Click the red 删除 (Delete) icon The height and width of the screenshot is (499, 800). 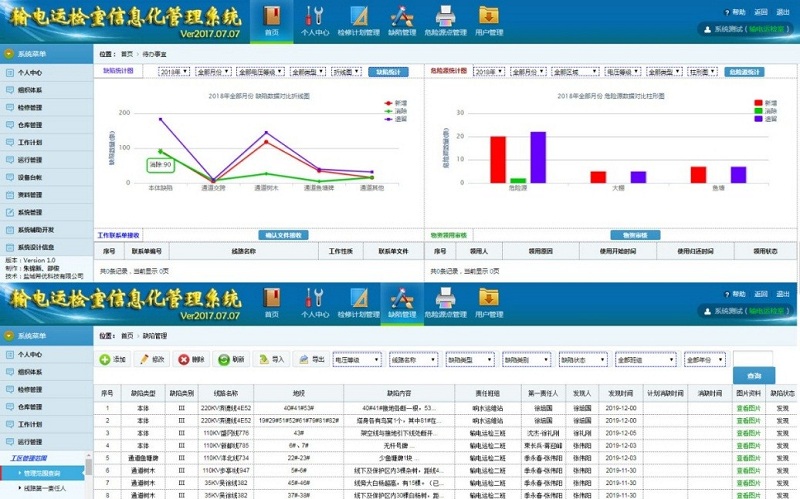(x=184, y=359)
